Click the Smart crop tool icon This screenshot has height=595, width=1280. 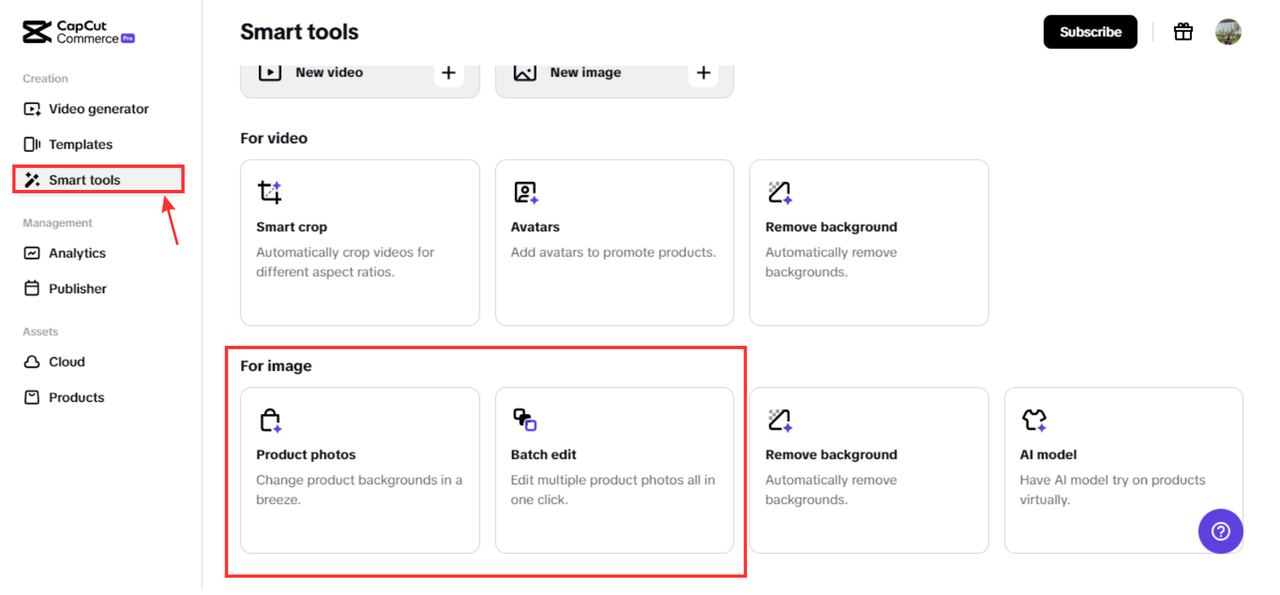[x=270, y=192]
